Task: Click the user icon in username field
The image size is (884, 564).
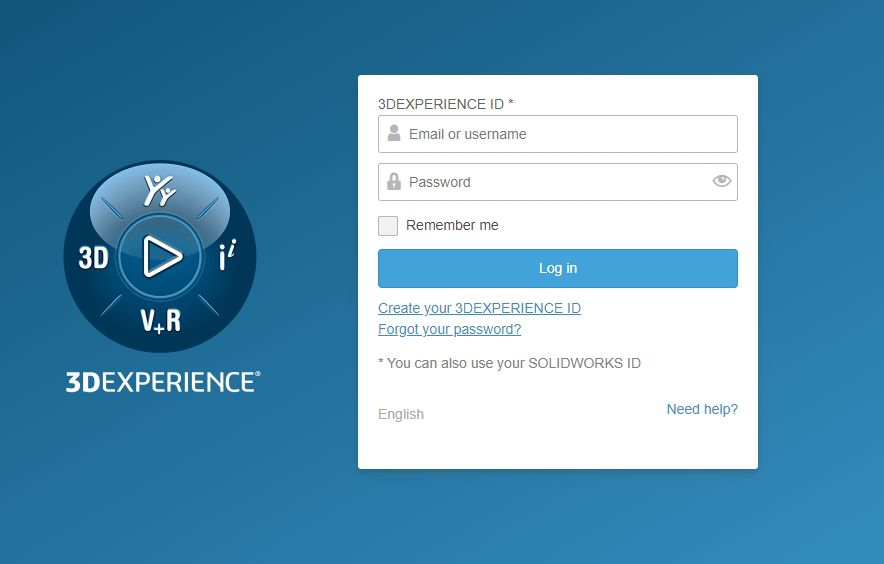Action: click(x=394, y=134)
